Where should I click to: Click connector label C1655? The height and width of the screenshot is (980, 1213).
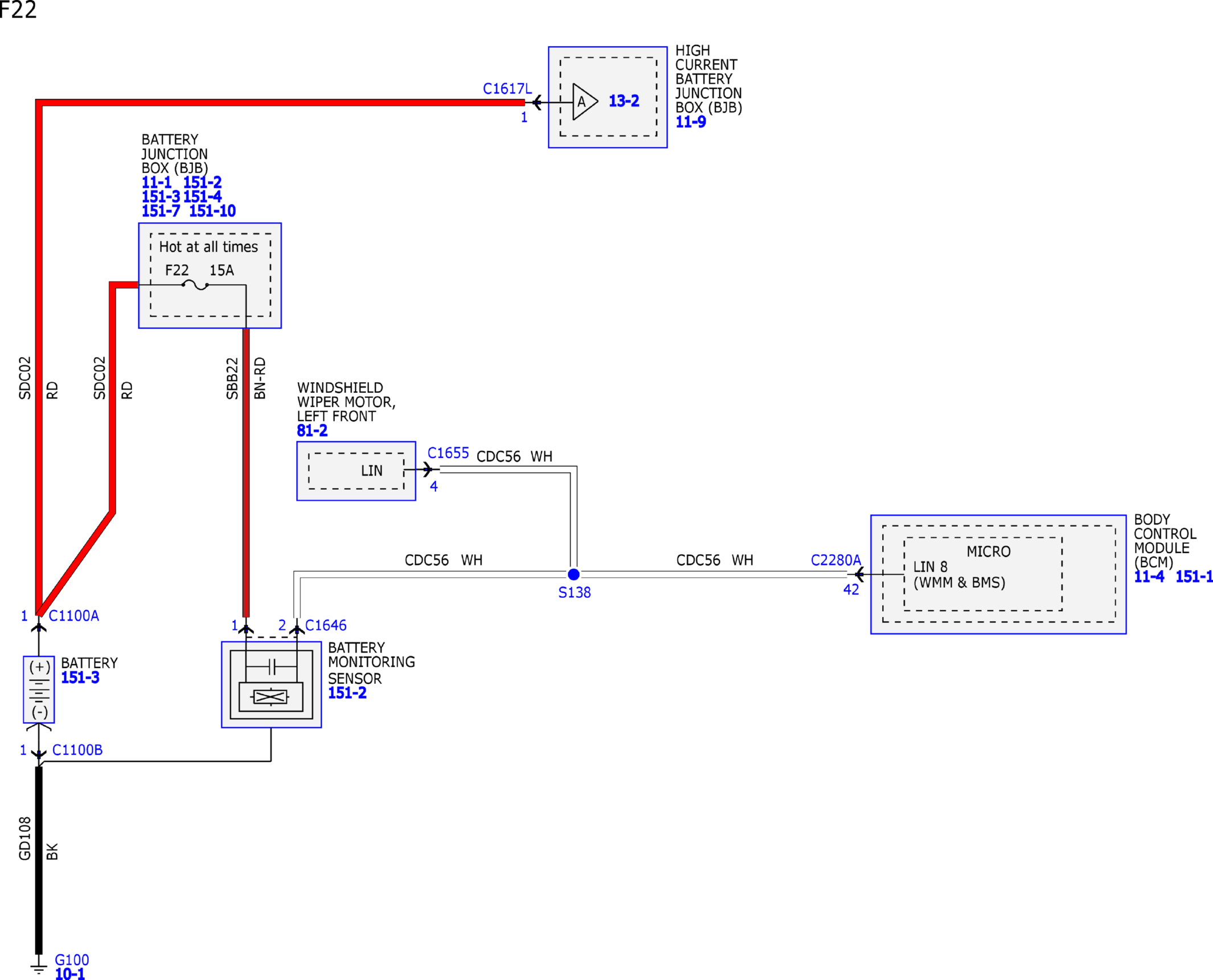pos(448,453)
